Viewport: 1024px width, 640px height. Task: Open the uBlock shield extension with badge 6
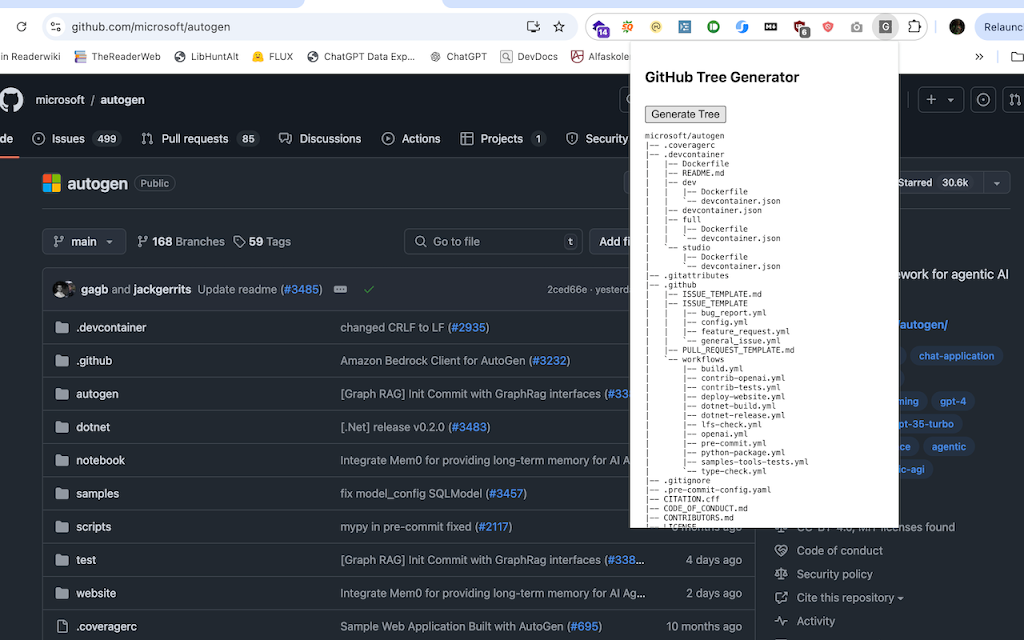(801, 27)
